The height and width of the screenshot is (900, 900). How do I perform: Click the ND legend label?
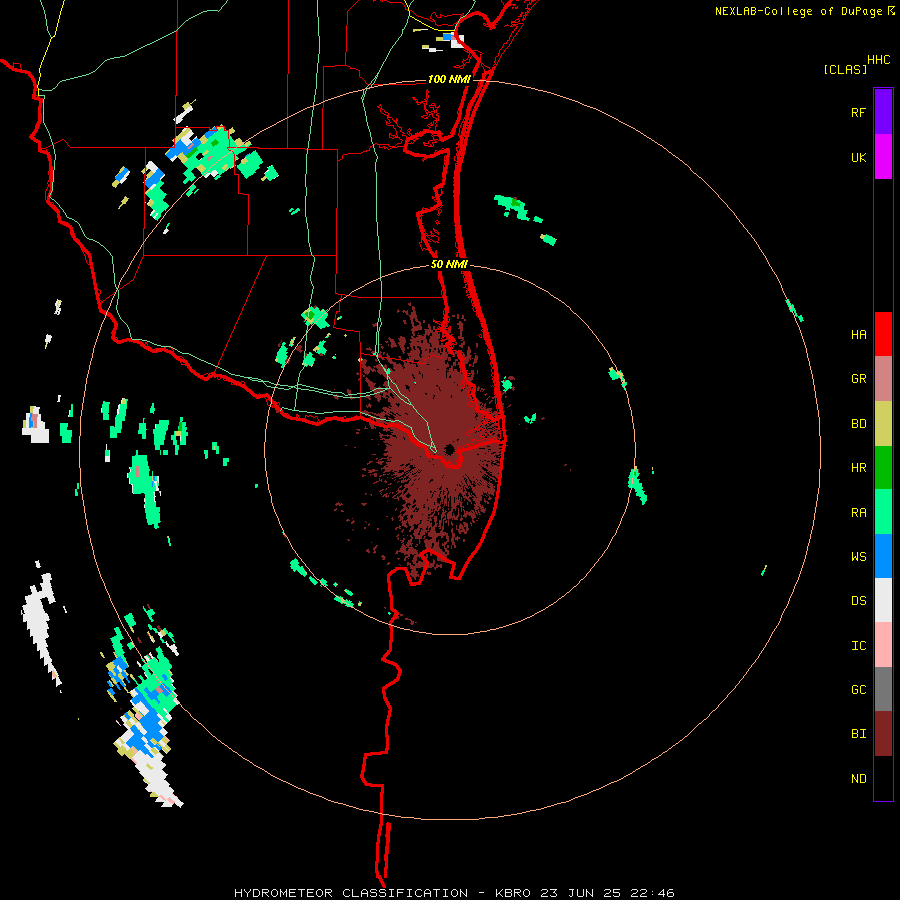[x=858, y=779]
